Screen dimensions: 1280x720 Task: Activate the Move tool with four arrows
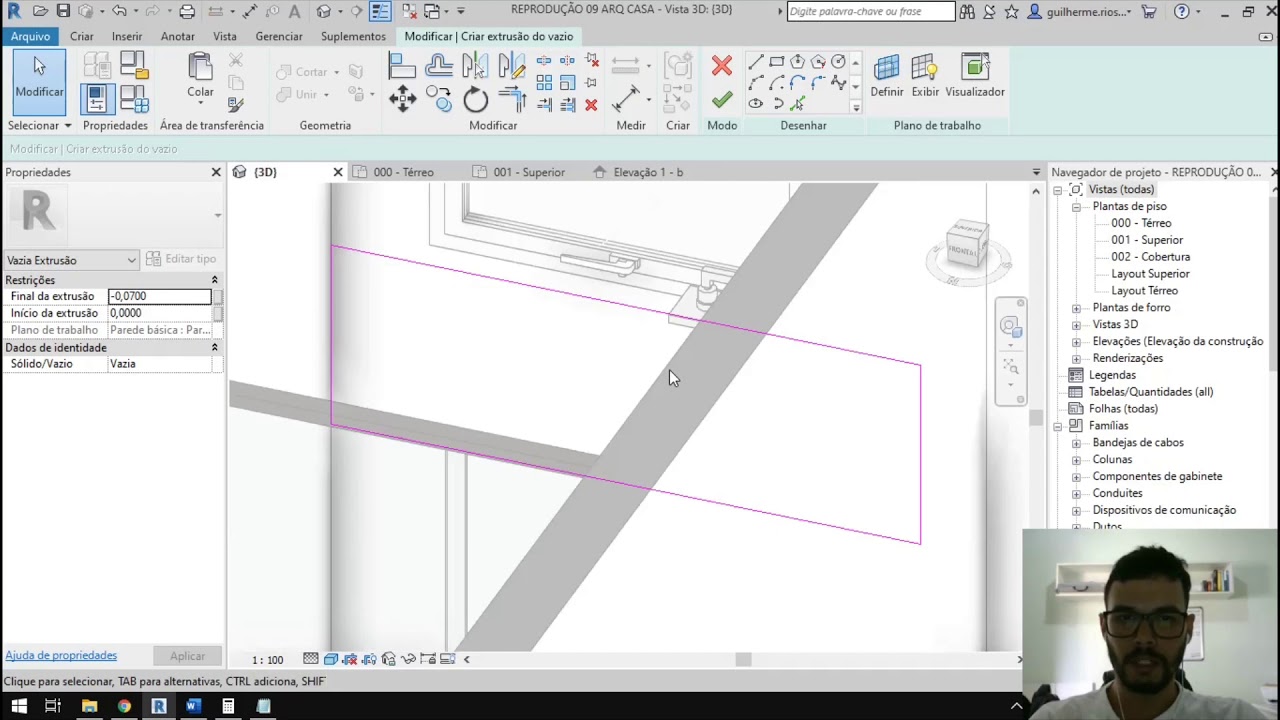[x=402, y=98]
